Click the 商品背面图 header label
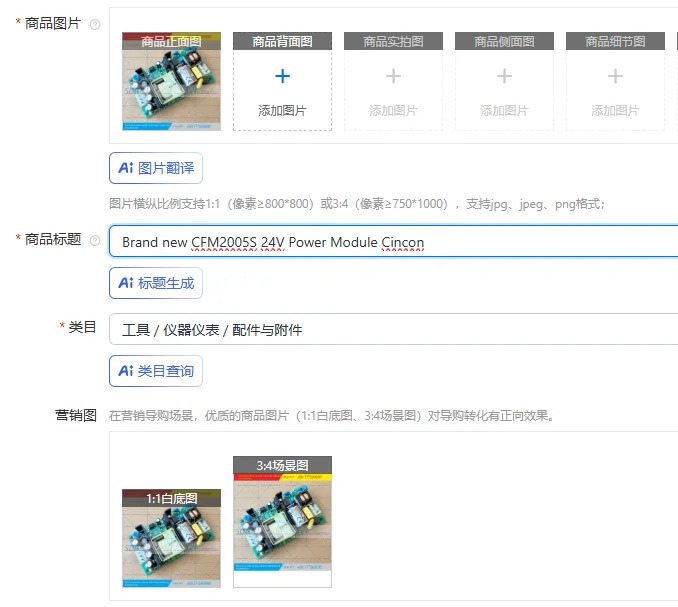This screenshot has height=607, width=678. click(282, 41)
